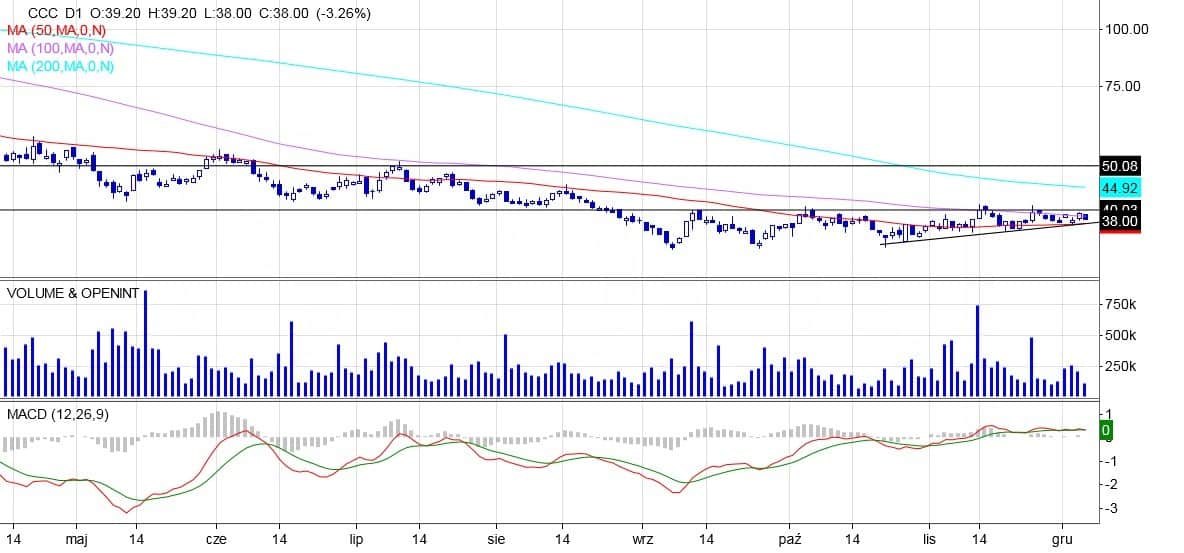Select the 'maj' month on time axis

click(78, 539)
